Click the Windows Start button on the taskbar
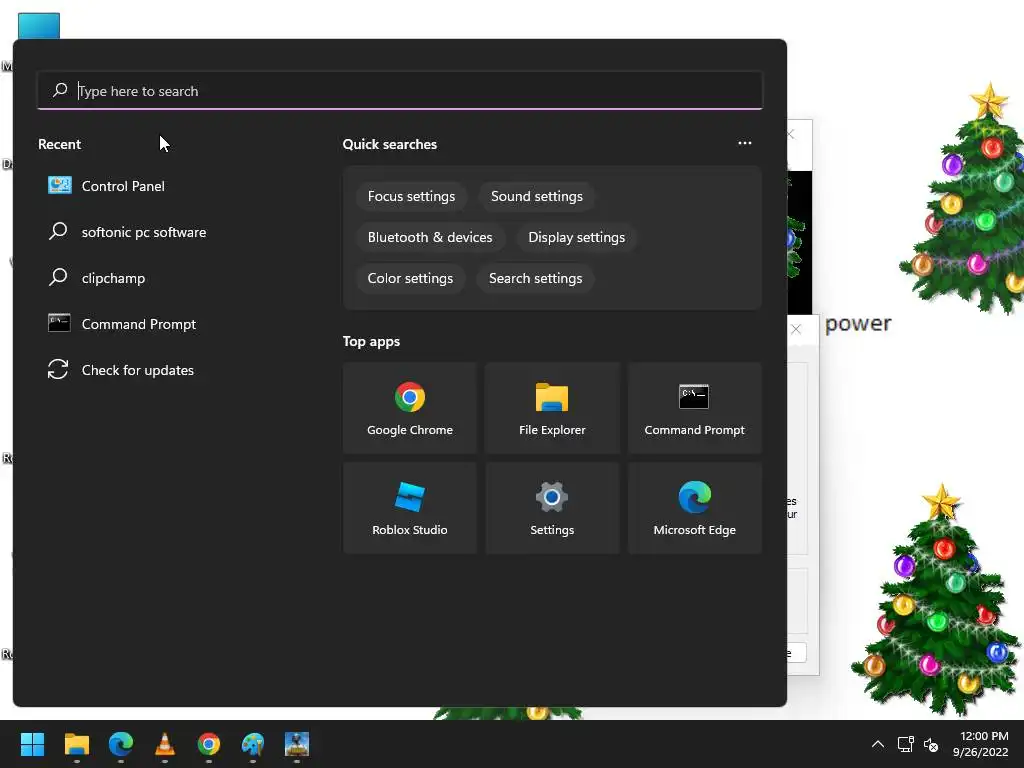Viewport: 1024px width, 768px height. coord(32,744)
